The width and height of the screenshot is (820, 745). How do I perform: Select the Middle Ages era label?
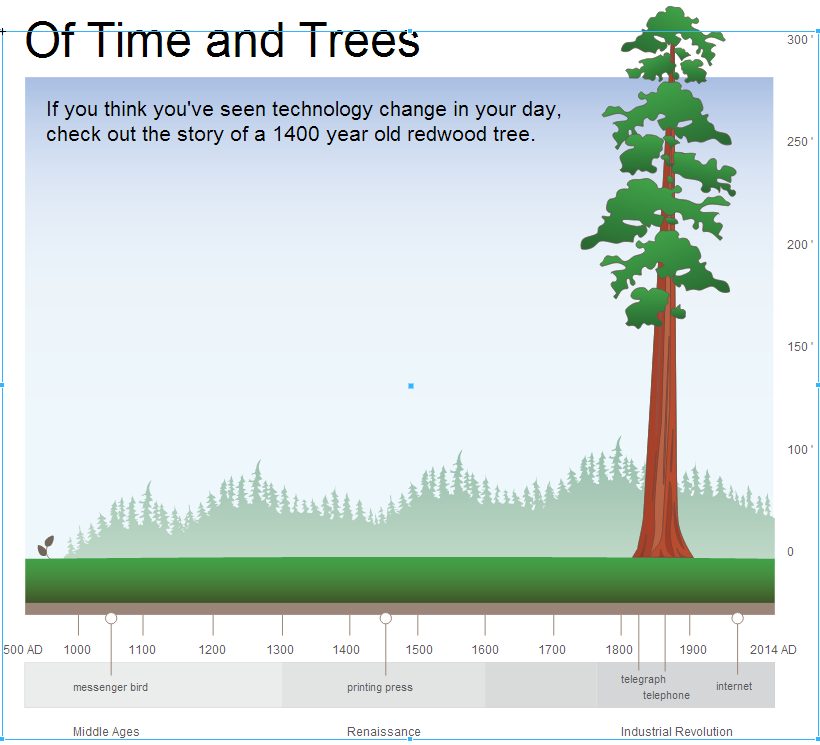point(106,731)
